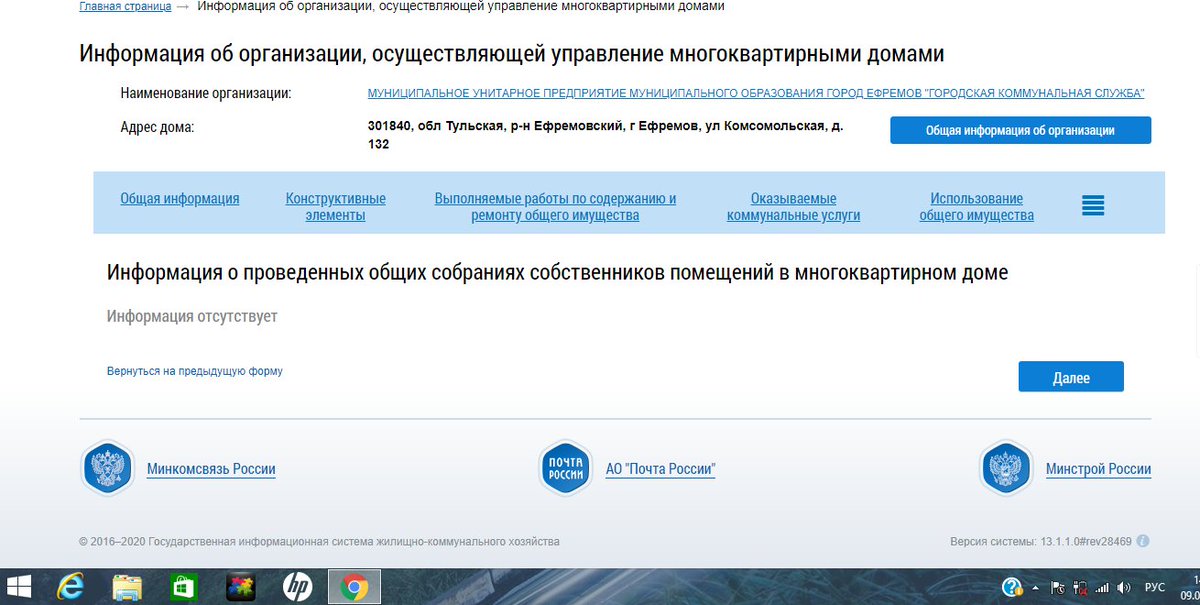Image resolution: width=1200 pixels, height=605 pixels.
Task: Open Оказываемые коммунальные услуги tab
Action: (x=793, y=207)
